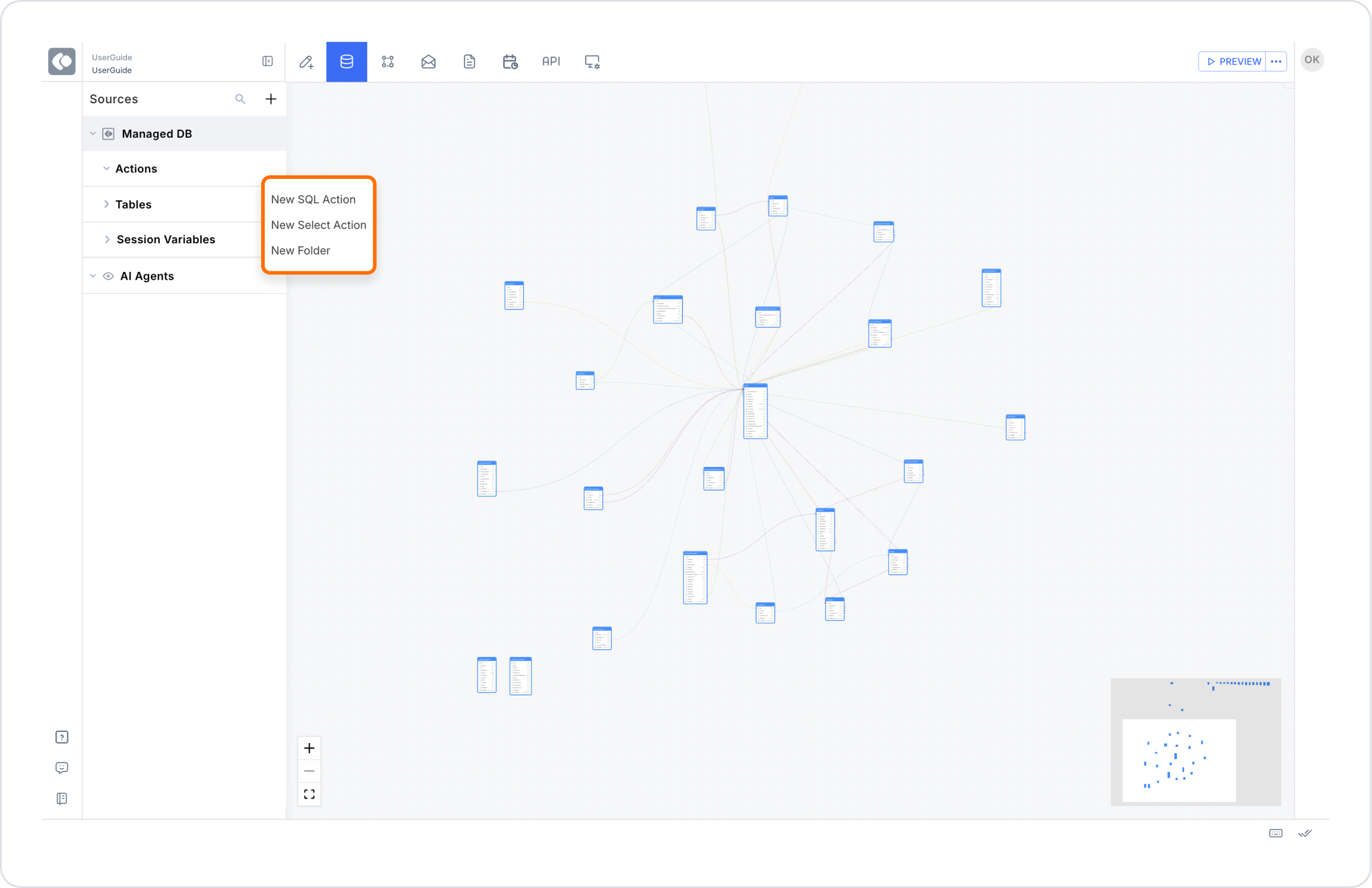This screenshot has width=1372, height=888.
Task: Open the scheduler calendar icon
Action: click(x=510, y=62)
